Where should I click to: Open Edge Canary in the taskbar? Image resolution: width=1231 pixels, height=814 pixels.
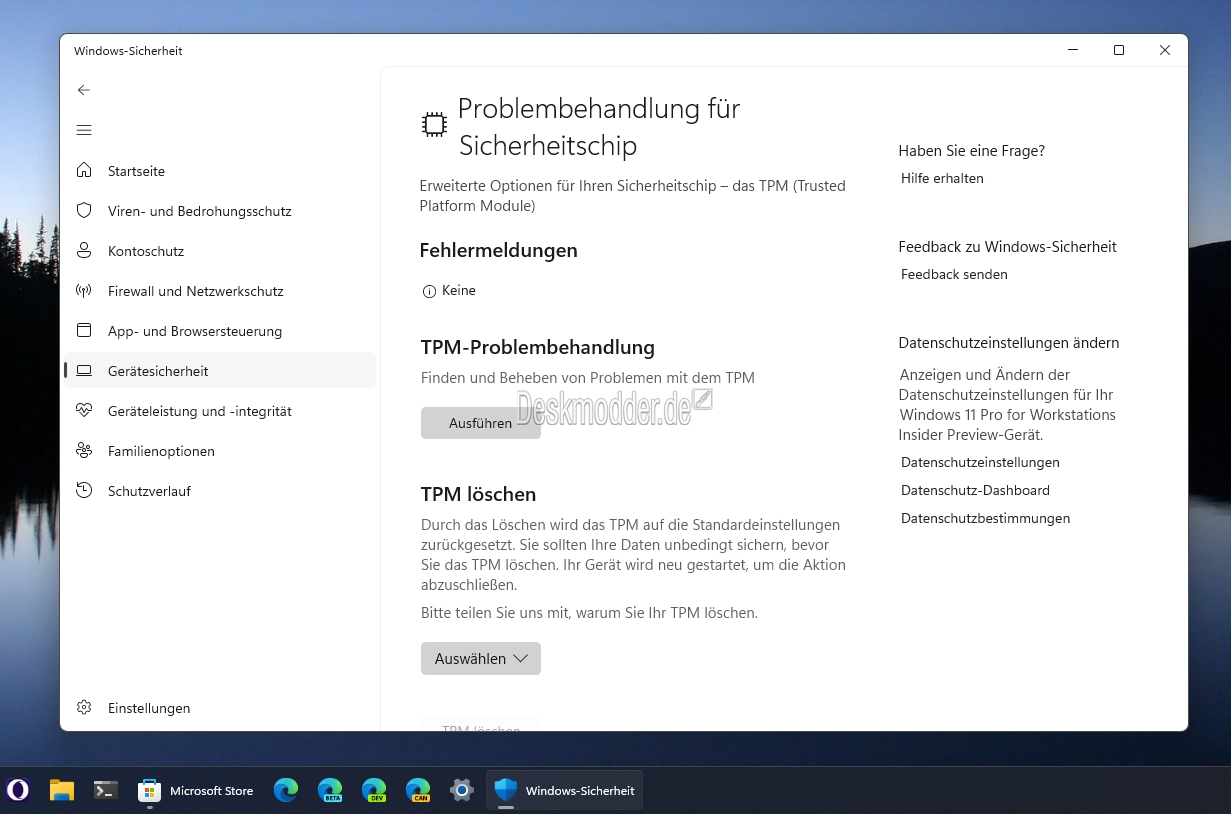pos(418,790)
